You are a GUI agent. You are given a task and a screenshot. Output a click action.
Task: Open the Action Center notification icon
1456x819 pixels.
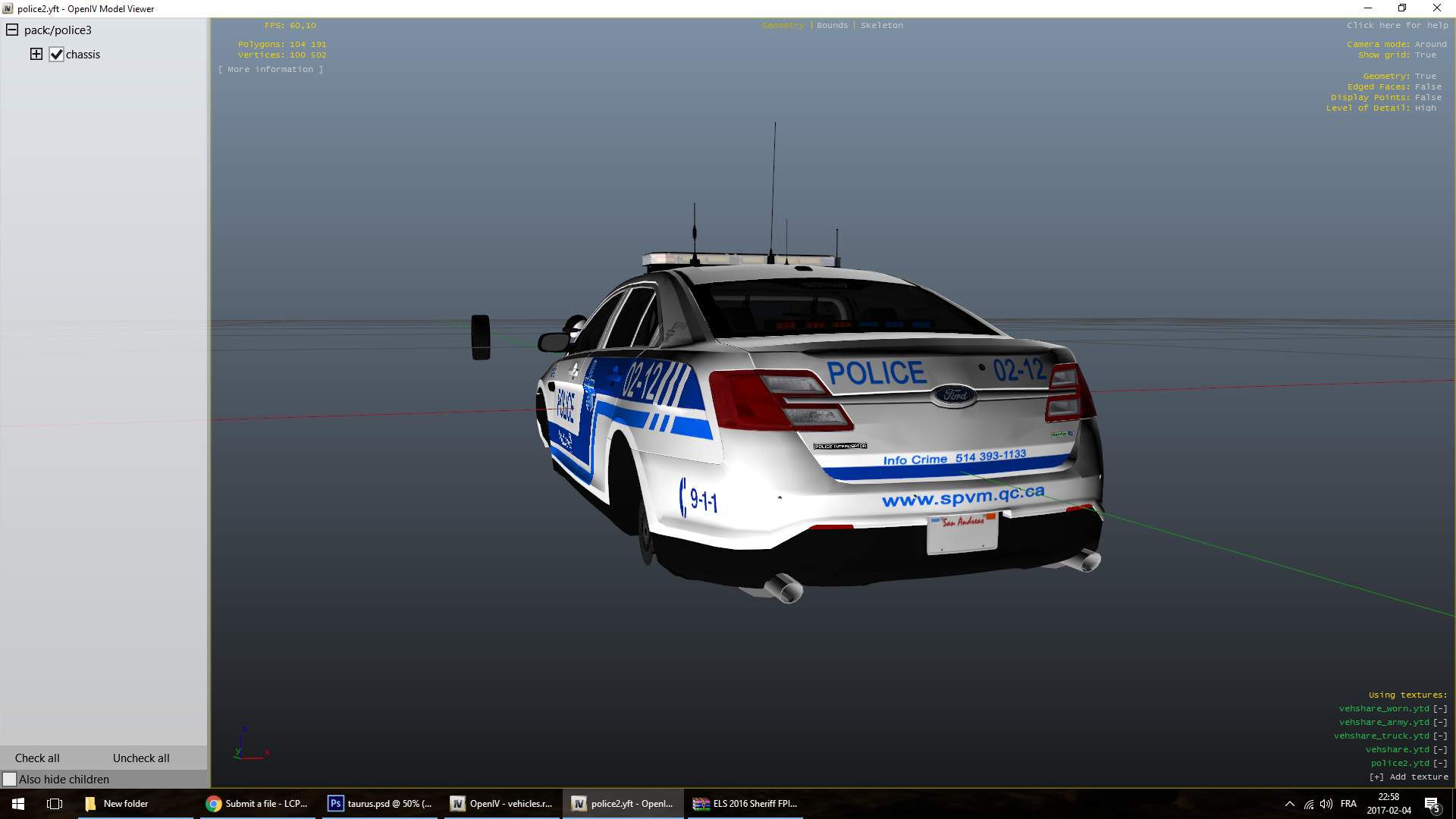[1432, 804]
